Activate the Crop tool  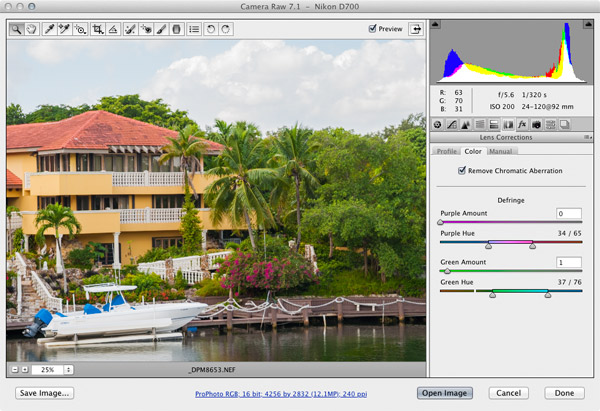98,30
